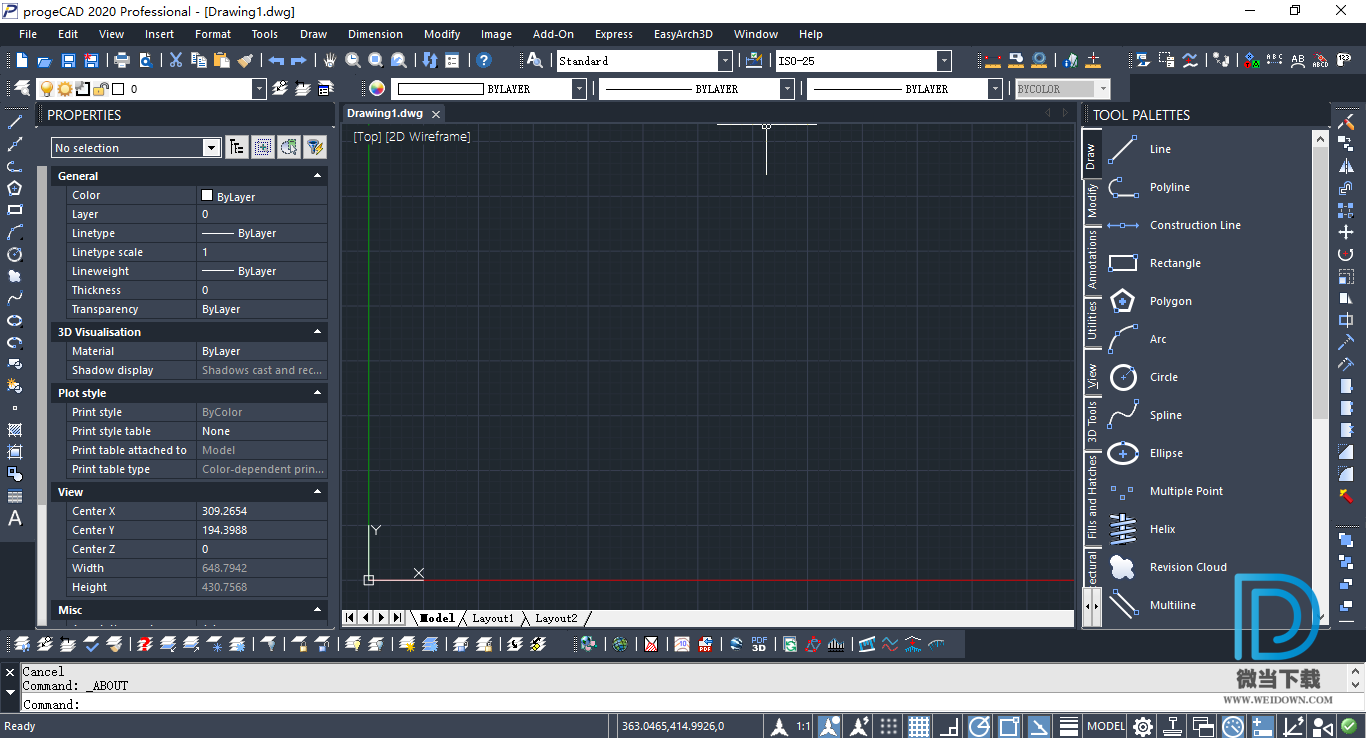Open the Dimension menu
Image resolution: width=1366 pixels, height=738 pixels.
coord(375,34)
